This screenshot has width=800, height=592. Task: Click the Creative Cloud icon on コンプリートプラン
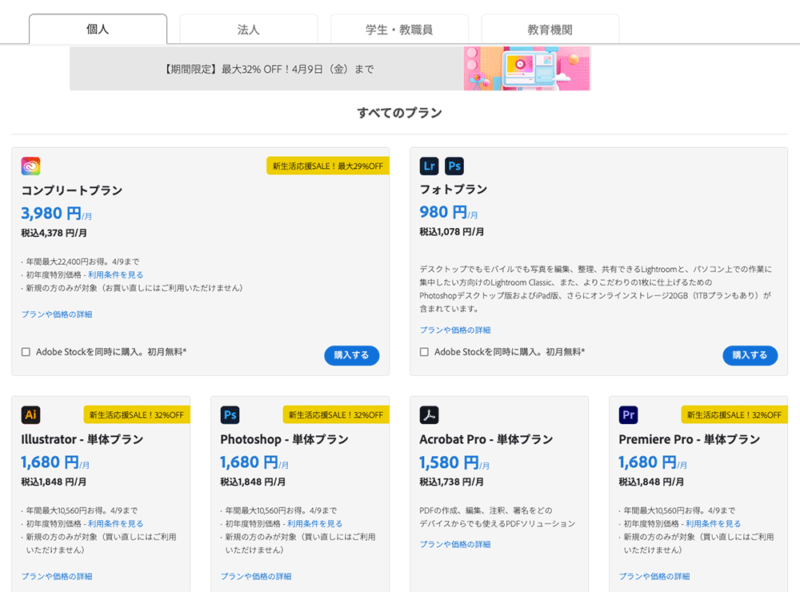pos(31,166)
